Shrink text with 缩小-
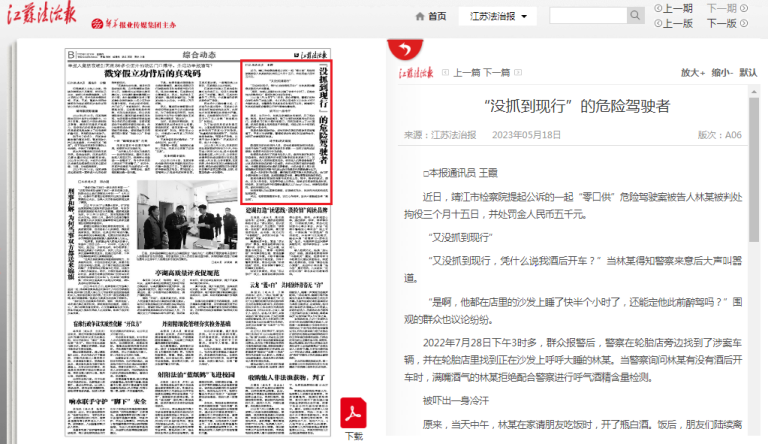This screenshot has width=768, height=444. (722, 73)
